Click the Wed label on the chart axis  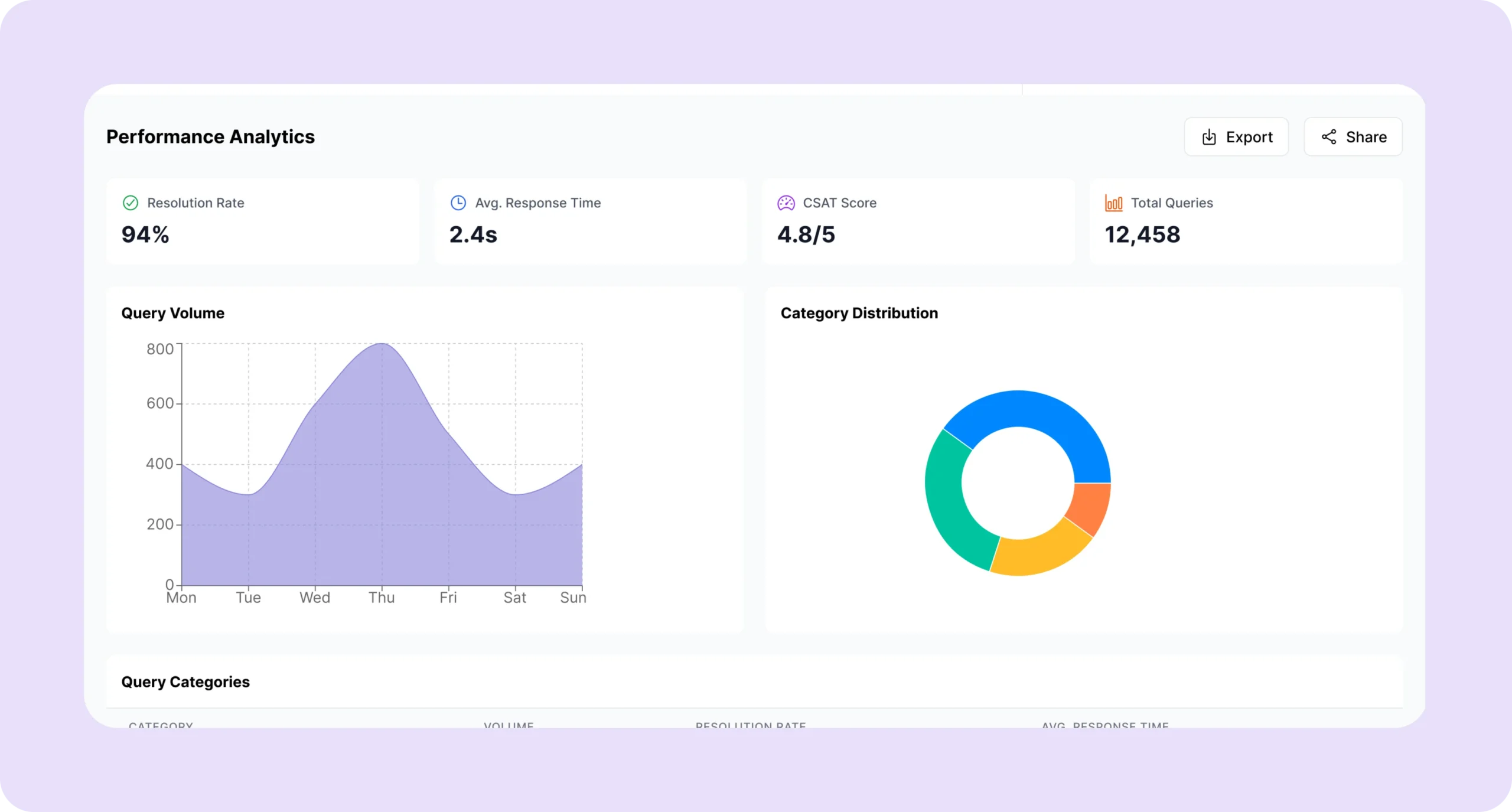click(x=315, y=598)
